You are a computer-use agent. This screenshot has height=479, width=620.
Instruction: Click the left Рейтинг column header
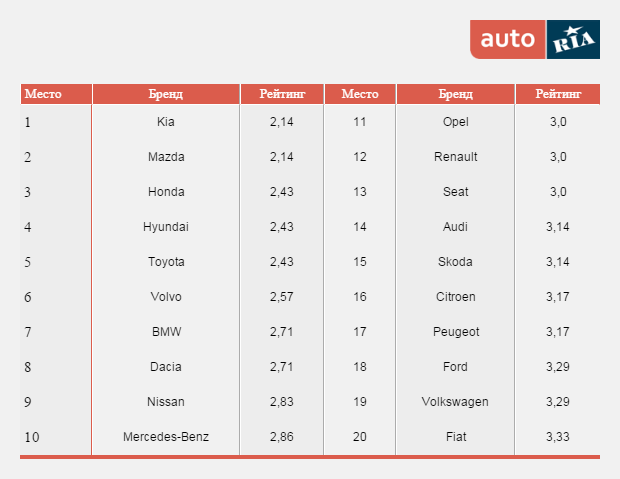point(281,94)
